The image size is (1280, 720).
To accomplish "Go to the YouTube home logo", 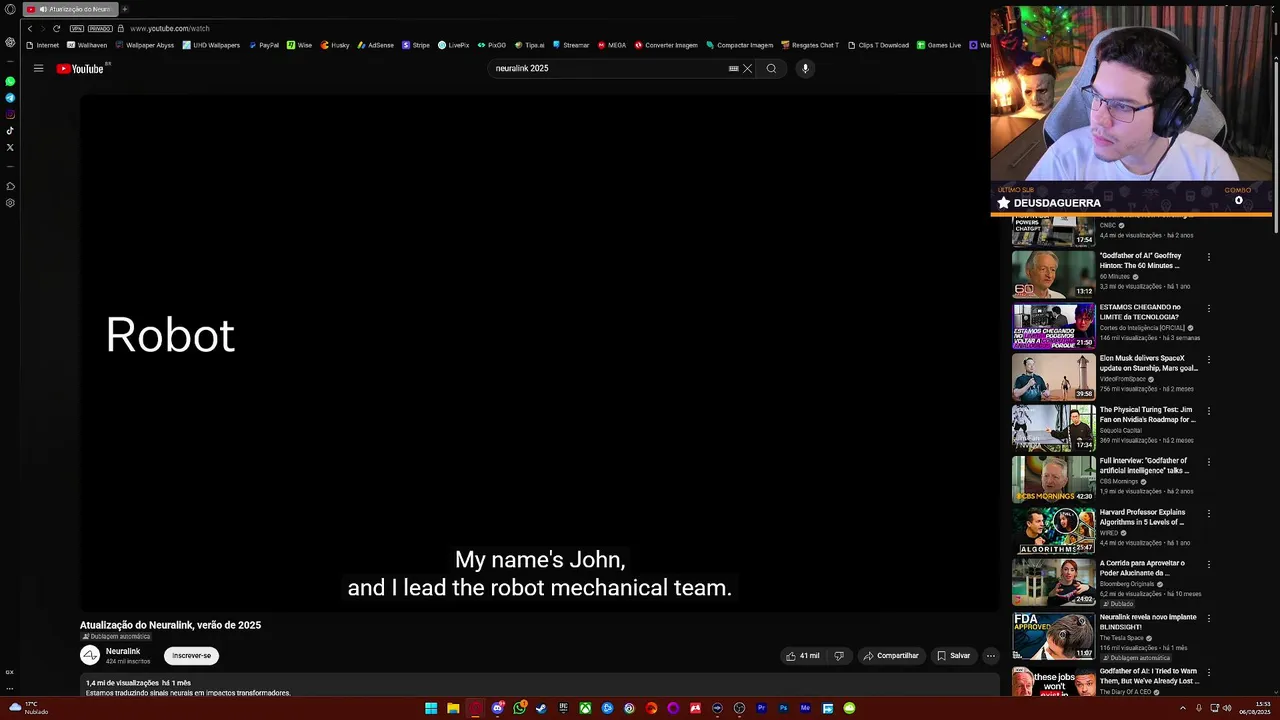I will 80,68.
